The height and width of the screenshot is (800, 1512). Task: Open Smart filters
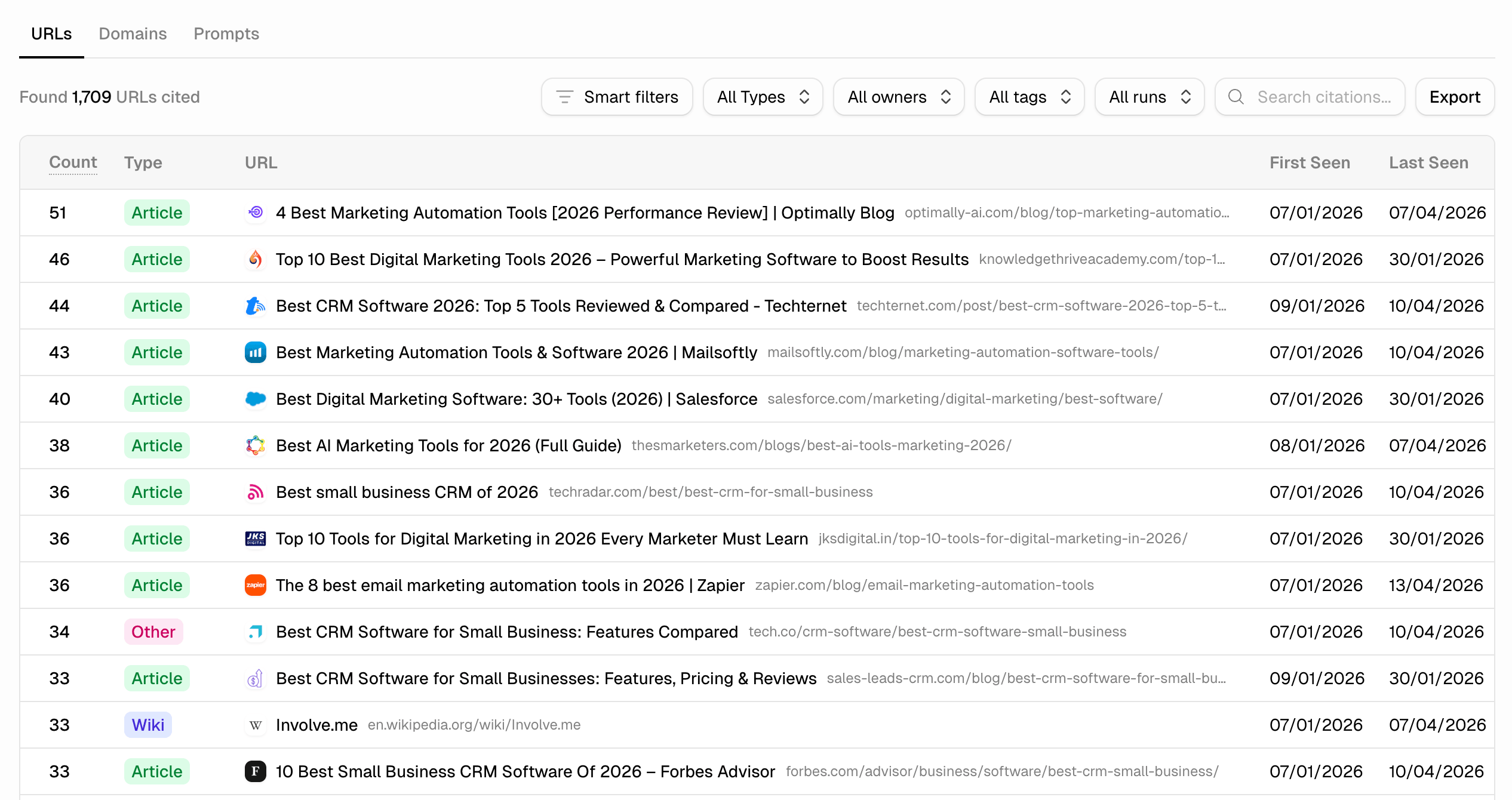click(617, 97)
